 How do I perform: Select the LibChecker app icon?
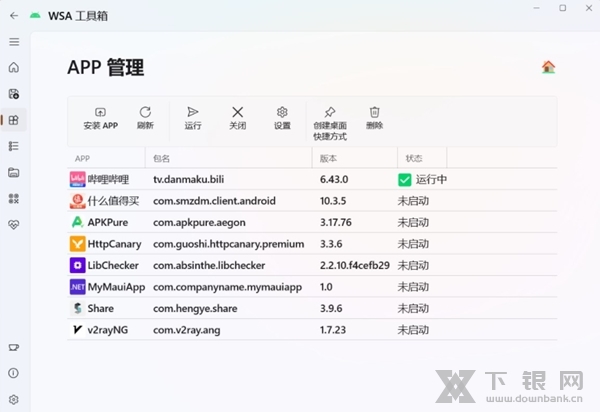tap(78, 265)
